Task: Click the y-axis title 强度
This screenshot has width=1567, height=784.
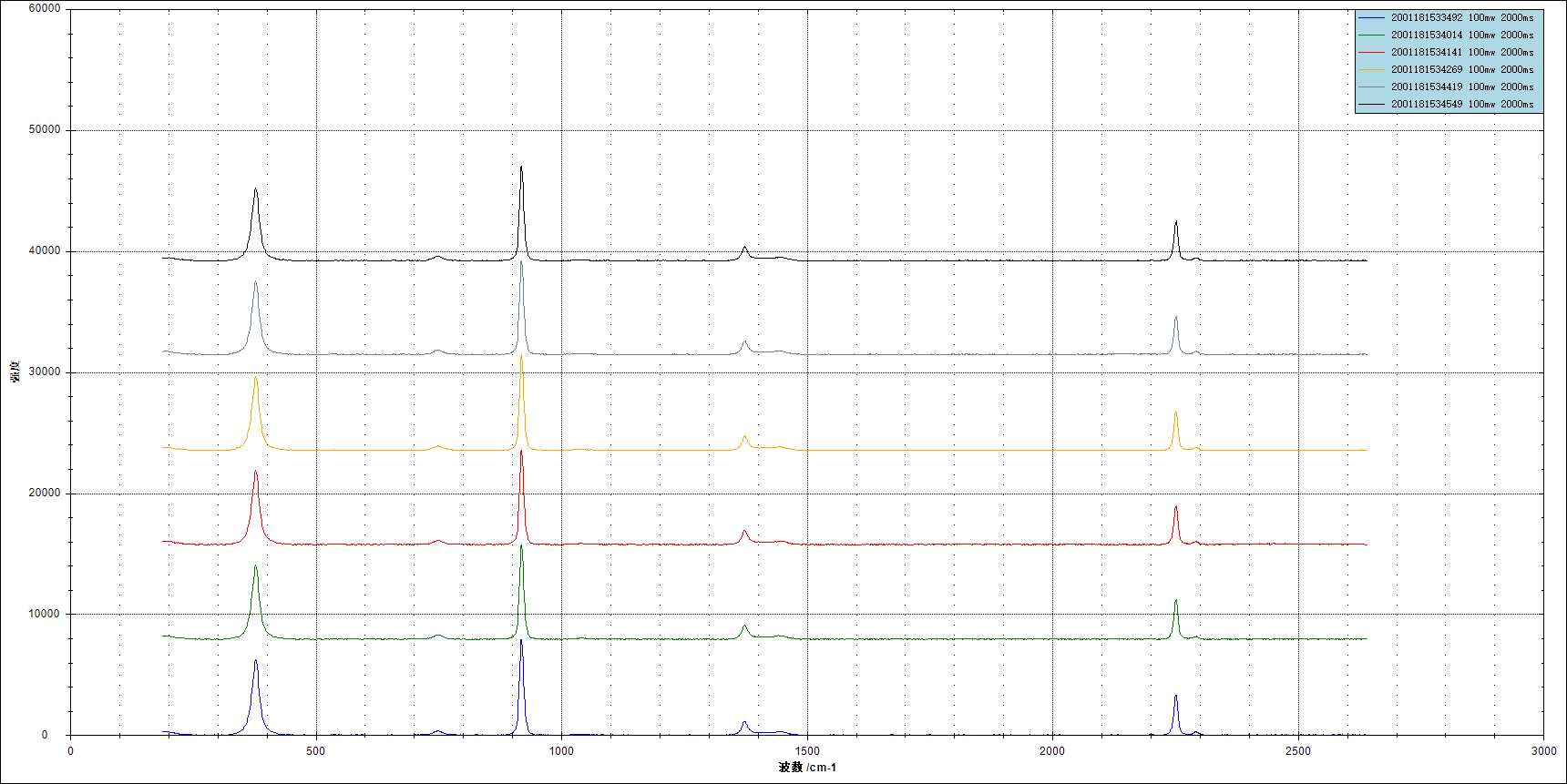Action: pos(15,372)
